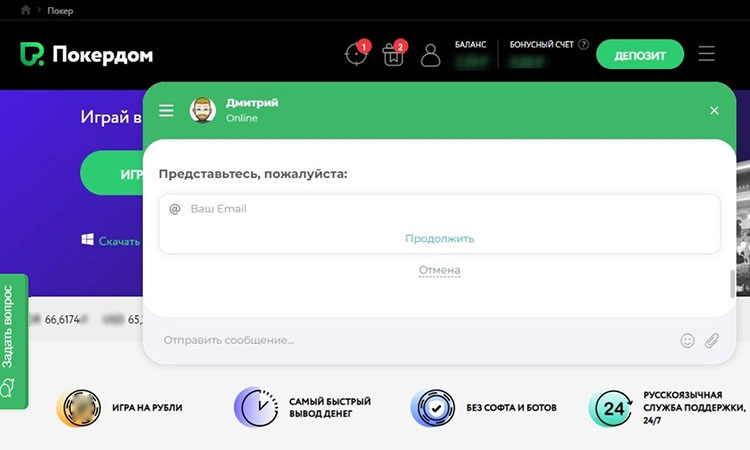Open the site hamburger menu at top right
This screenshot has width=750, height=450.
(x=706, y=54)
